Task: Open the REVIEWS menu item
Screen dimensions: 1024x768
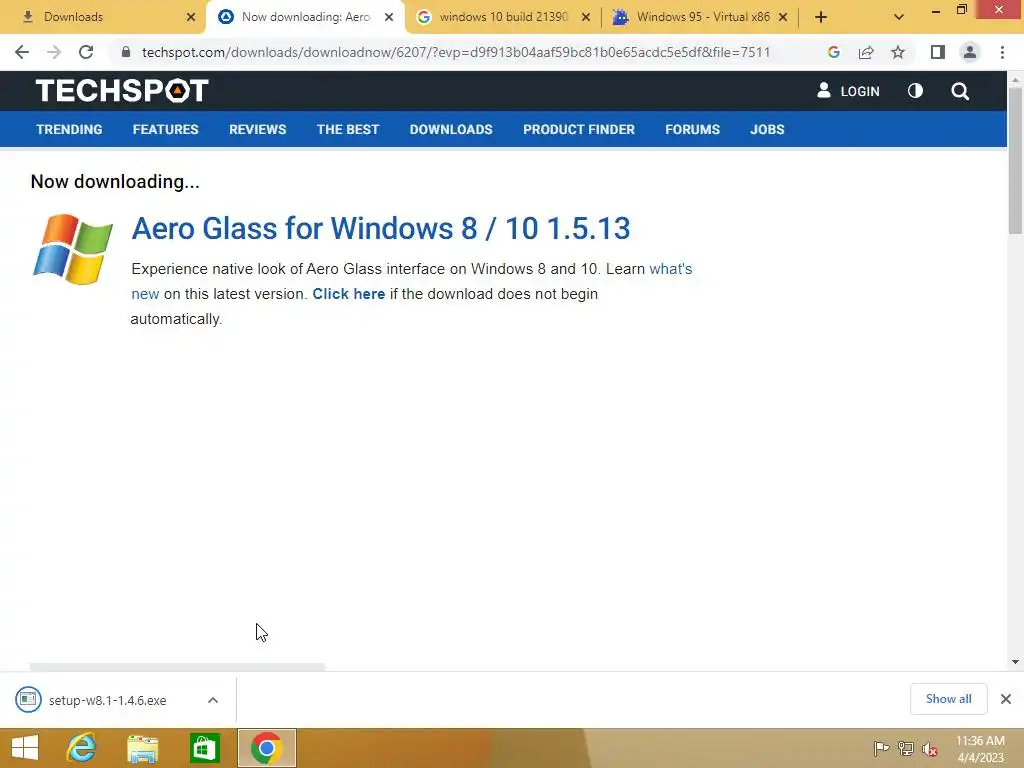Action: click(257, 129)
